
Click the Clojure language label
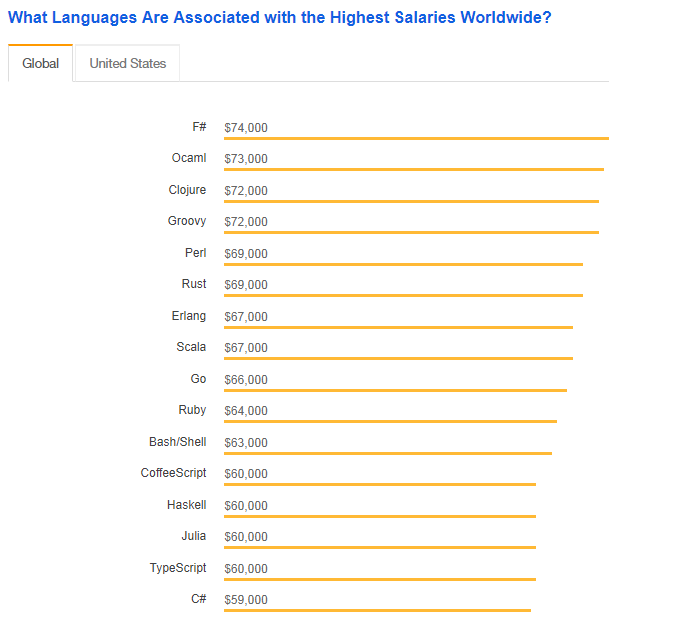(187, 190)
